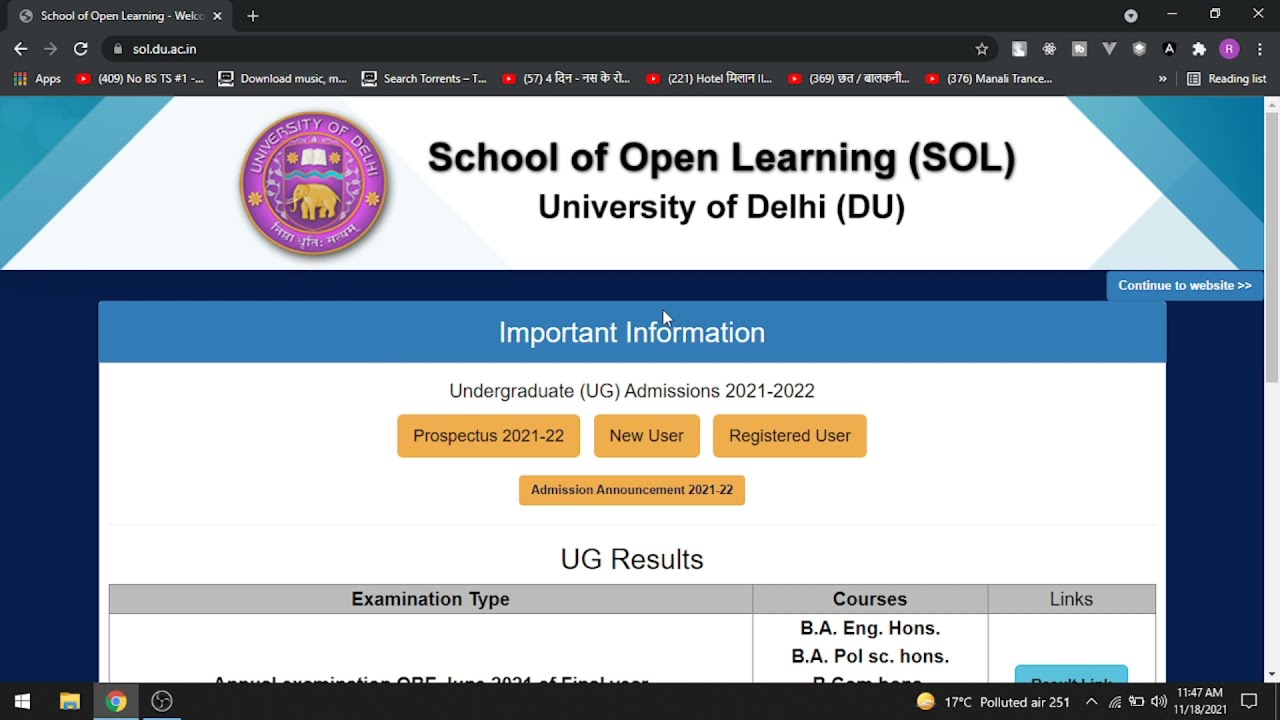Switch to Chrome on the taskbar
The width and height of the screenshot is (1280, 720).
click(x=116, y=701)
